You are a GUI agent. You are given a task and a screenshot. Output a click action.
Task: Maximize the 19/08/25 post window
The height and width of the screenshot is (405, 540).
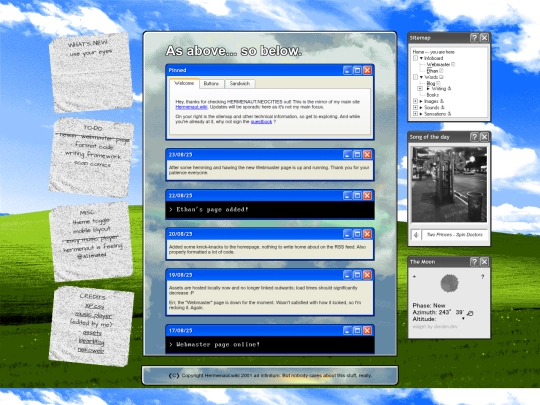[357, 275]
